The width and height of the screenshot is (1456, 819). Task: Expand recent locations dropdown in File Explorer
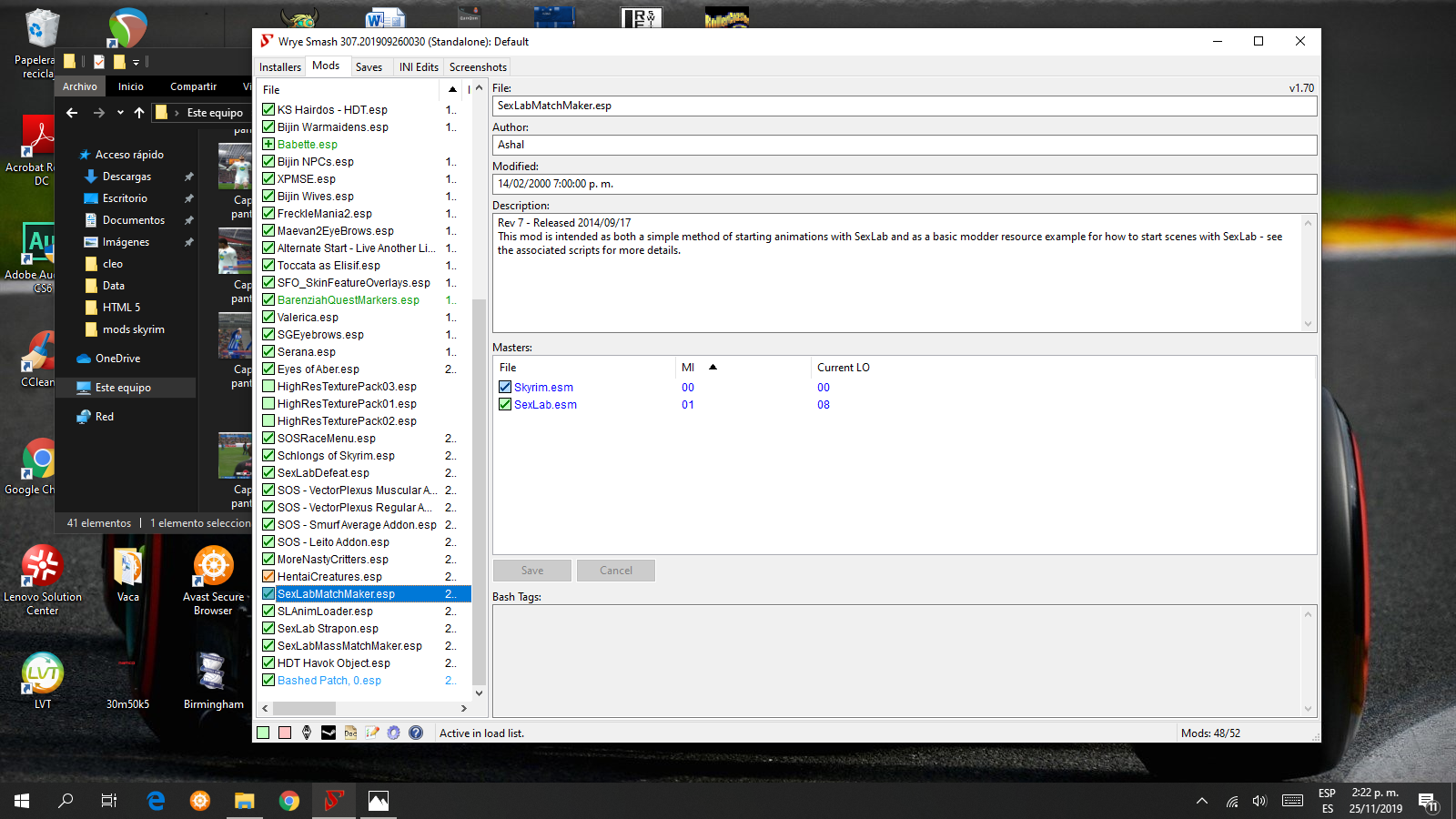point(120,113)
